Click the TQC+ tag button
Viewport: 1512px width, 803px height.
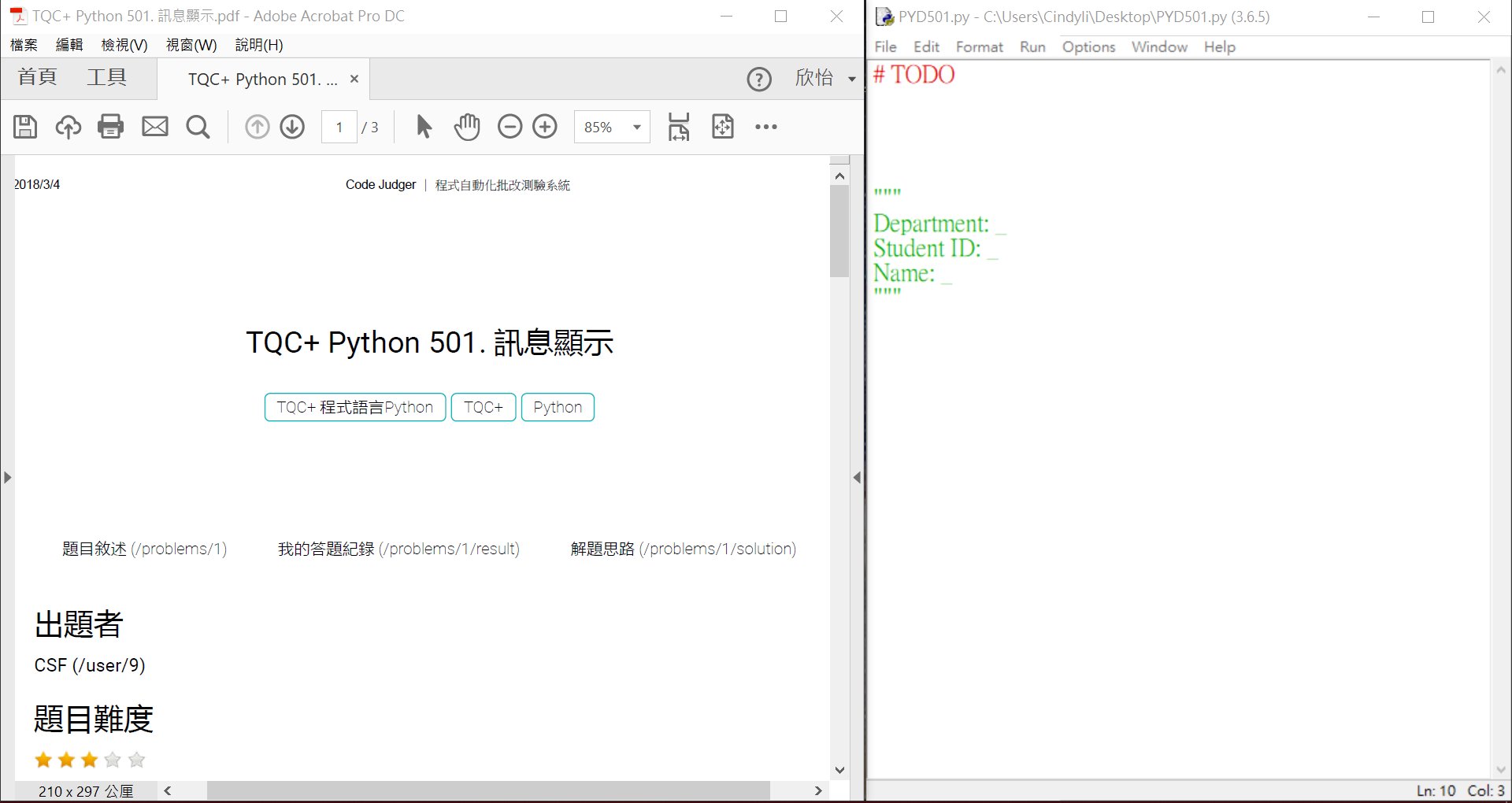pos(484,407)
